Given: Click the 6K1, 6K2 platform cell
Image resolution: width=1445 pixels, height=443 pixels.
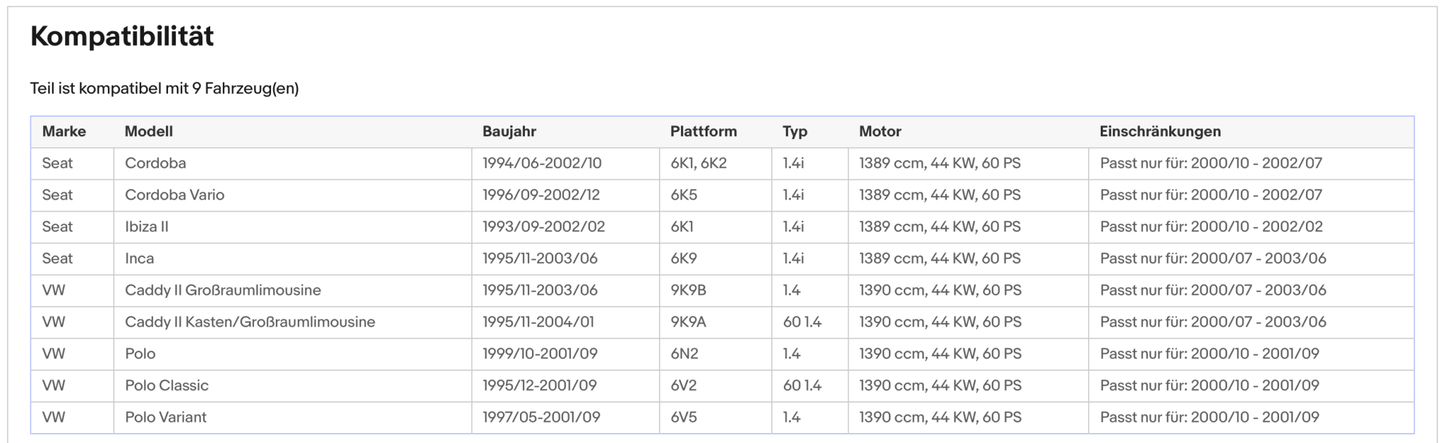Looking at the screenshot, I should tap(699, 163).
